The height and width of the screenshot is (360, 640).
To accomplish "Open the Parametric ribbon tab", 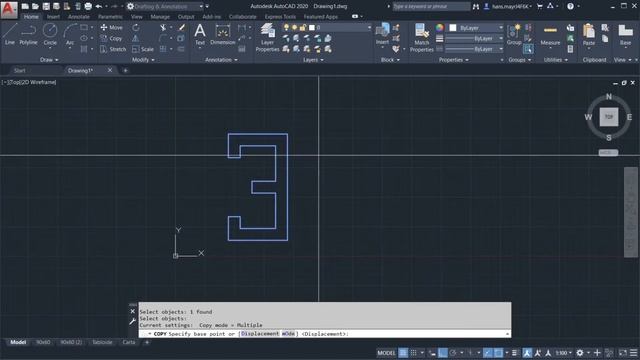I will point(110,17).
